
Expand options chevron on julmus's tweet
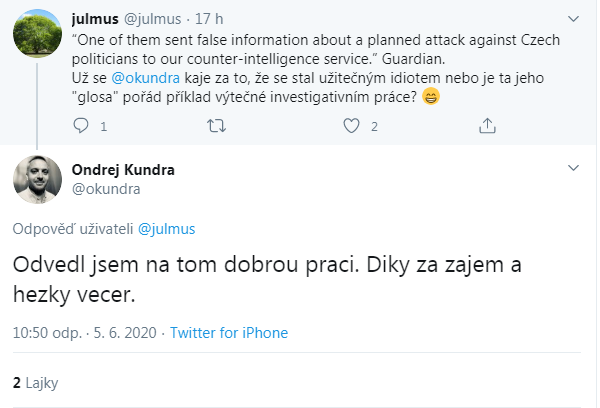point(573,19)
